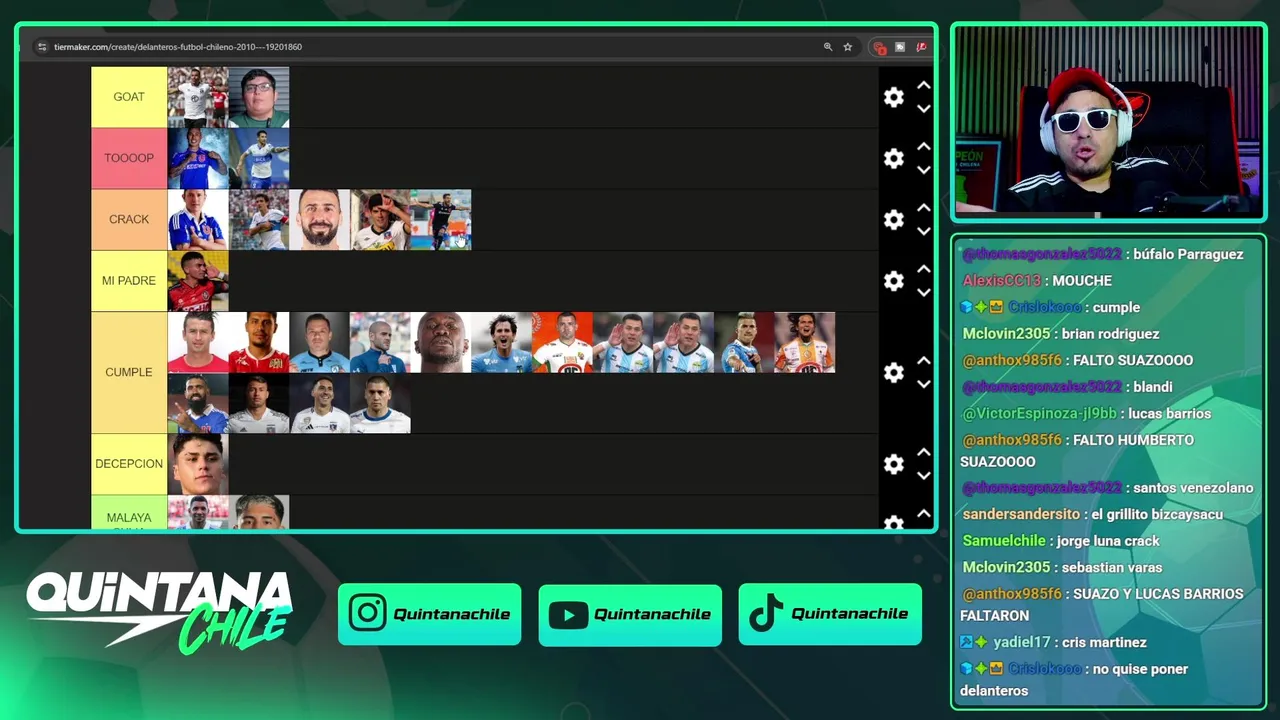The image size is (1280, 720).
Task: Click red extension icon in browser toolbar
Action: [879, 47]
